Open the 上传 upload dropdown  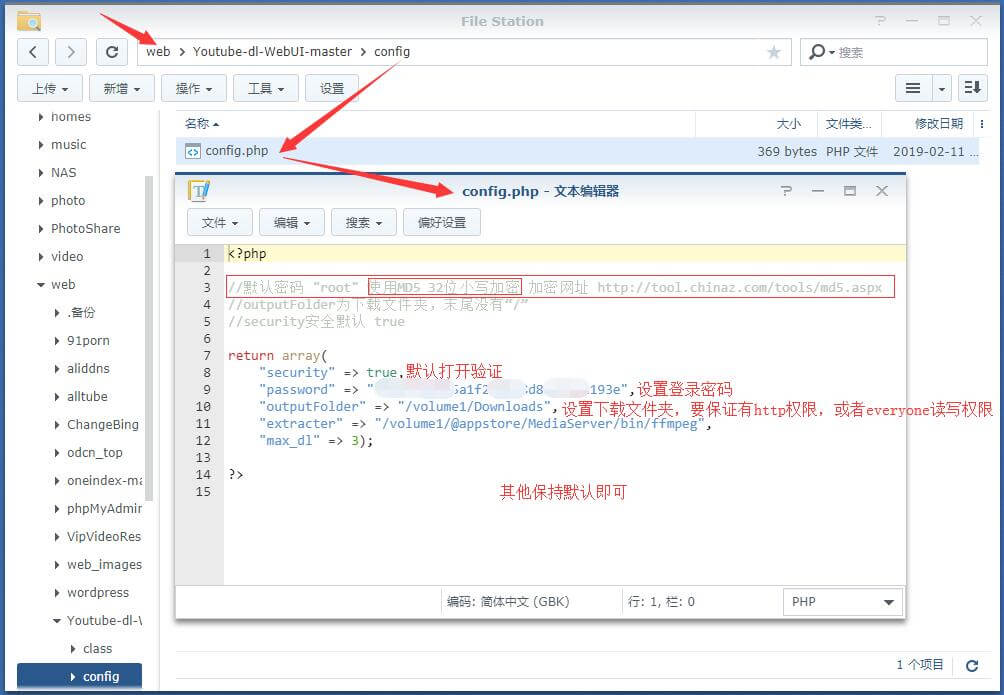point(50,88)
